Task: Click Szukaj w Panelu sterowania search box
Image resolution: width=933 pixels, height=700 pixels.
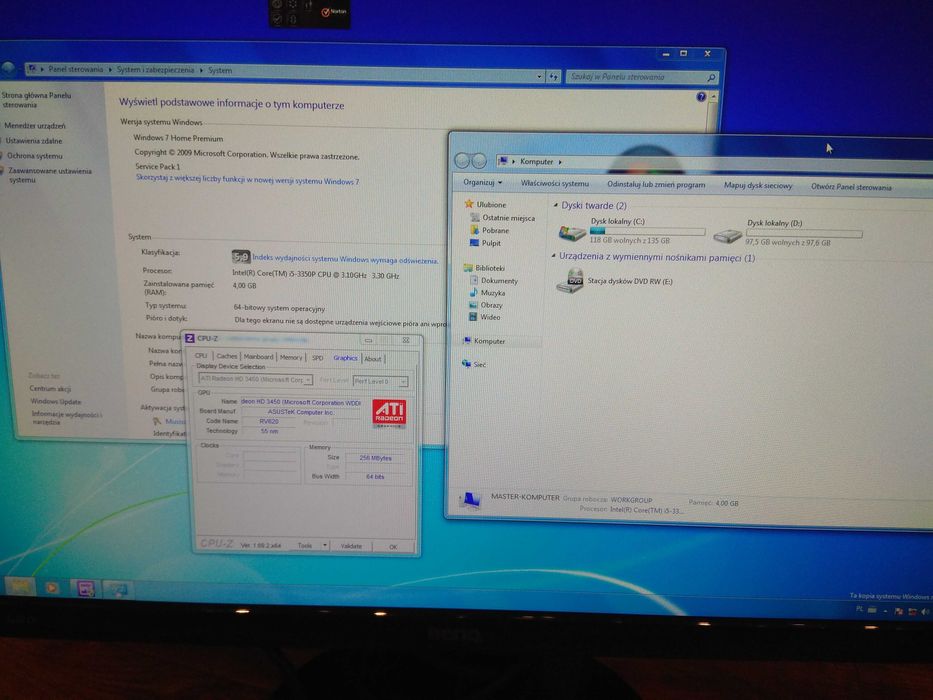Action: 641,77
